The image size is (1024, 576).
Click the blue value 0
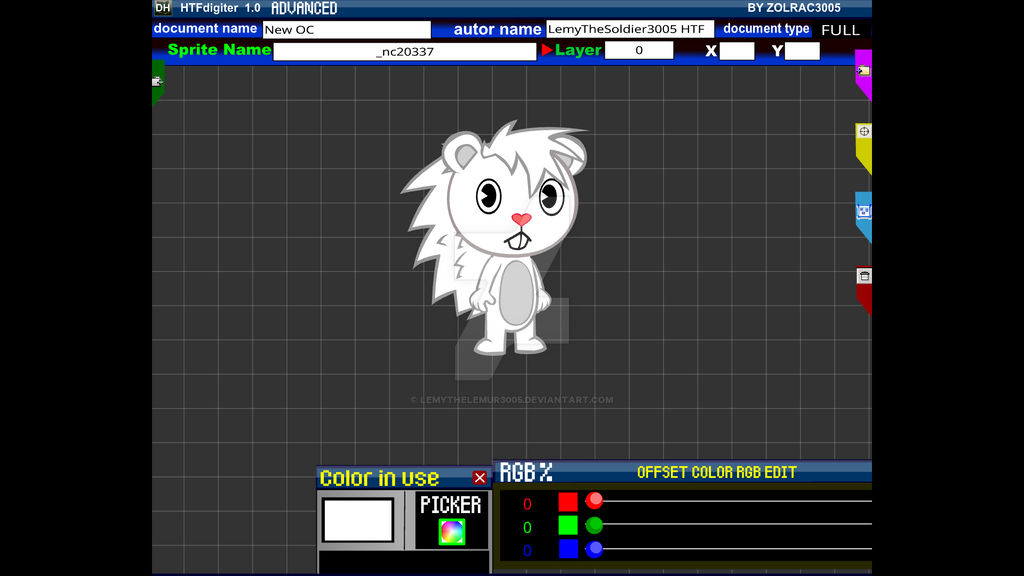(527, 551)
